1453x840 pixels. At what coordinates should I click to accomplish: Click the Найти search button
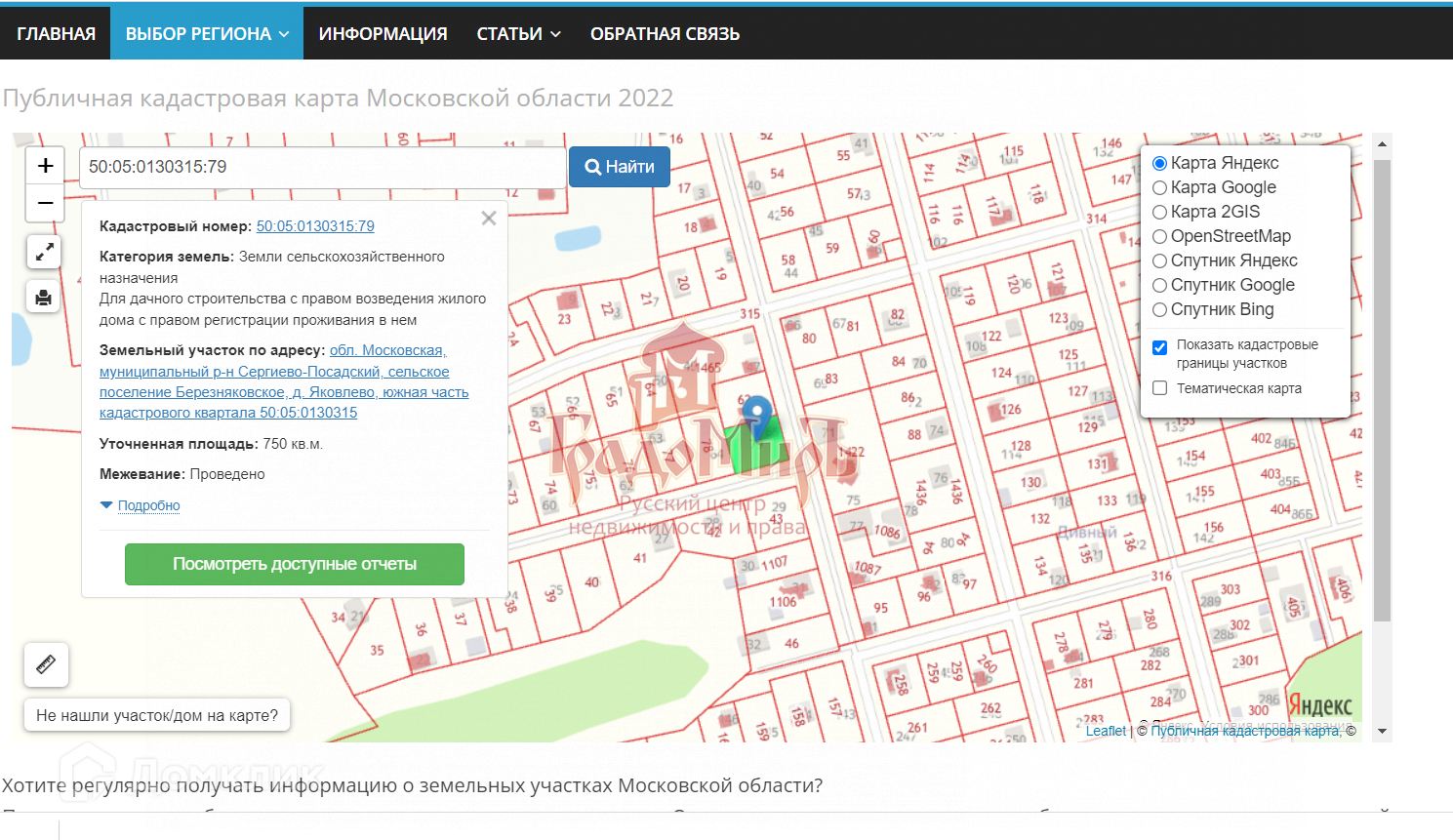pyautogui.click(x=620, y=167)
